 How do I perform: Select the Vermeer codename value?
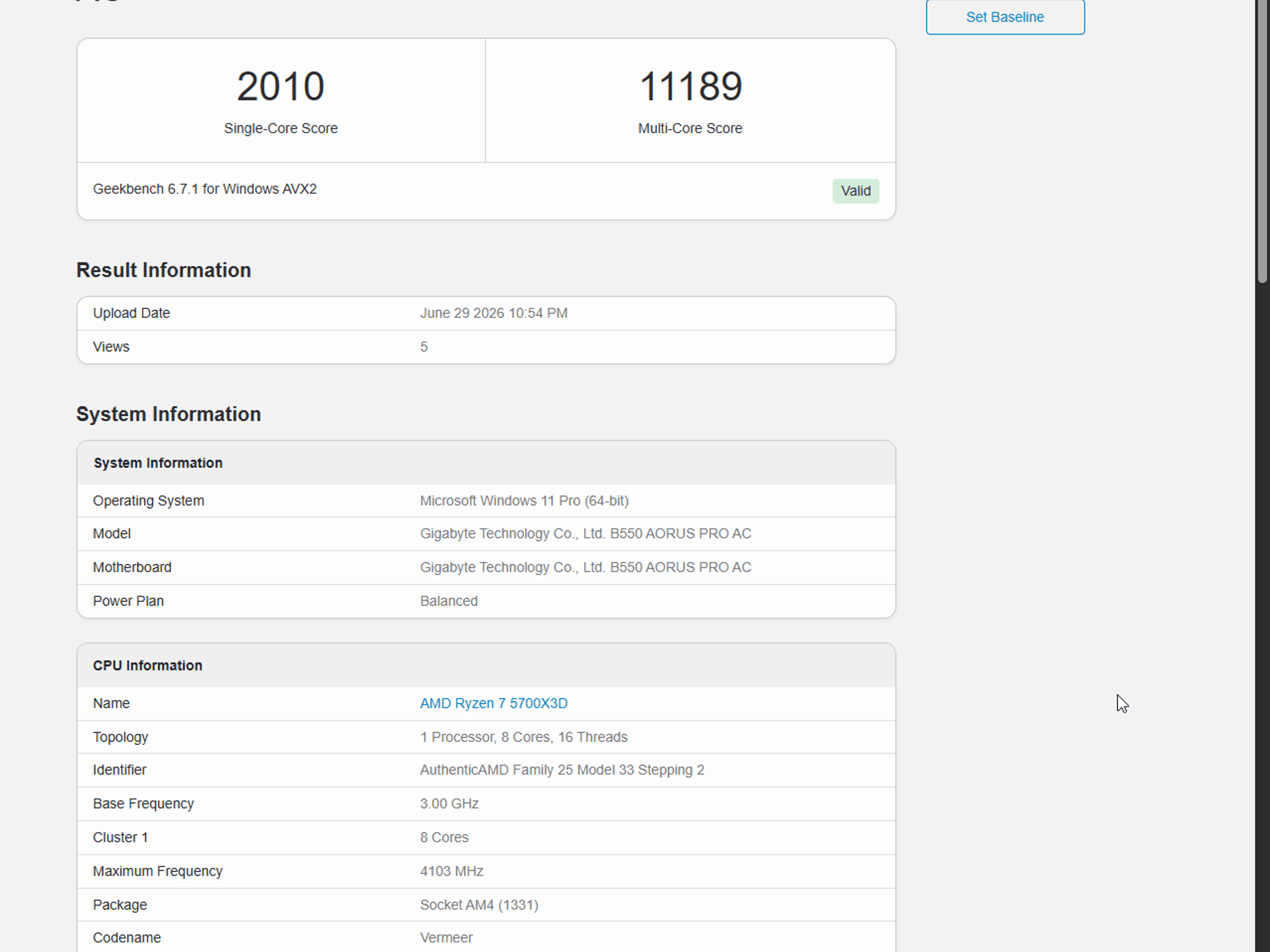pyautogui.click(x=446, y=938)
